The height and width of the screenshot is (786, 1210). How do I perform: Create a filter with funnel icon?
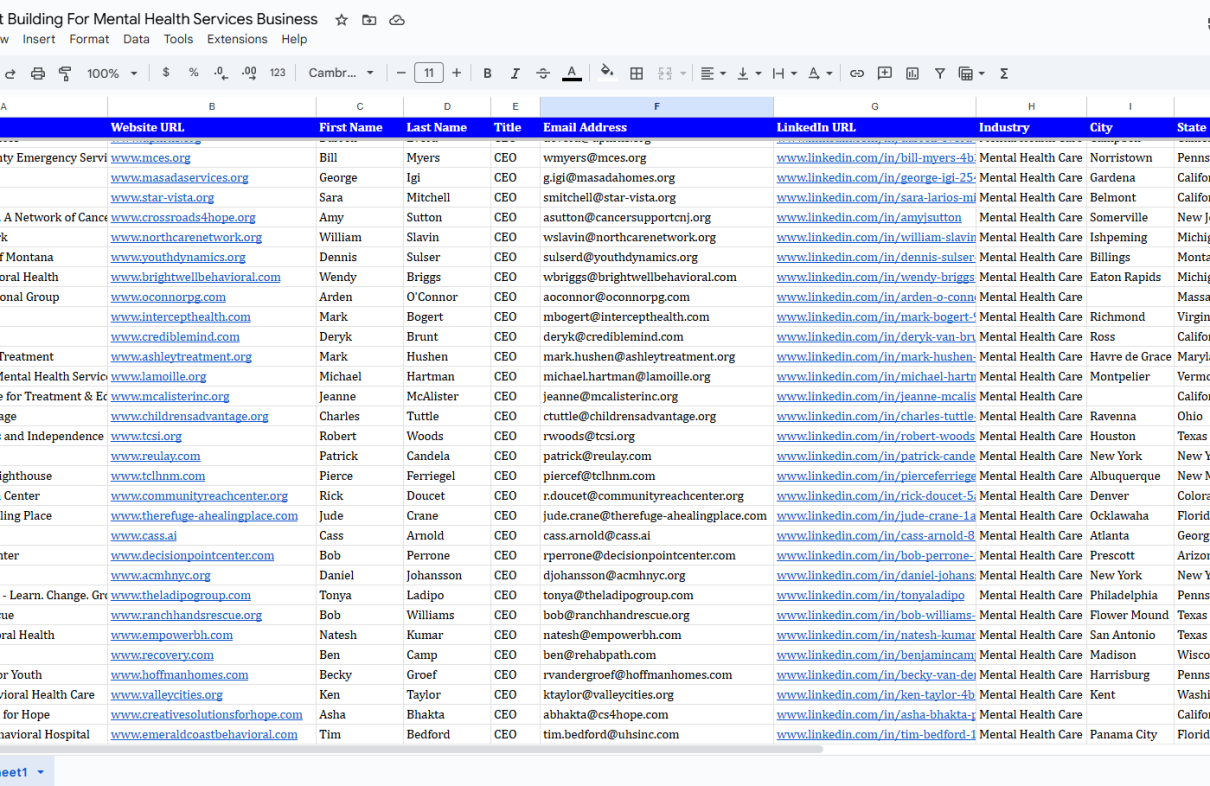(x=940, y=73)
